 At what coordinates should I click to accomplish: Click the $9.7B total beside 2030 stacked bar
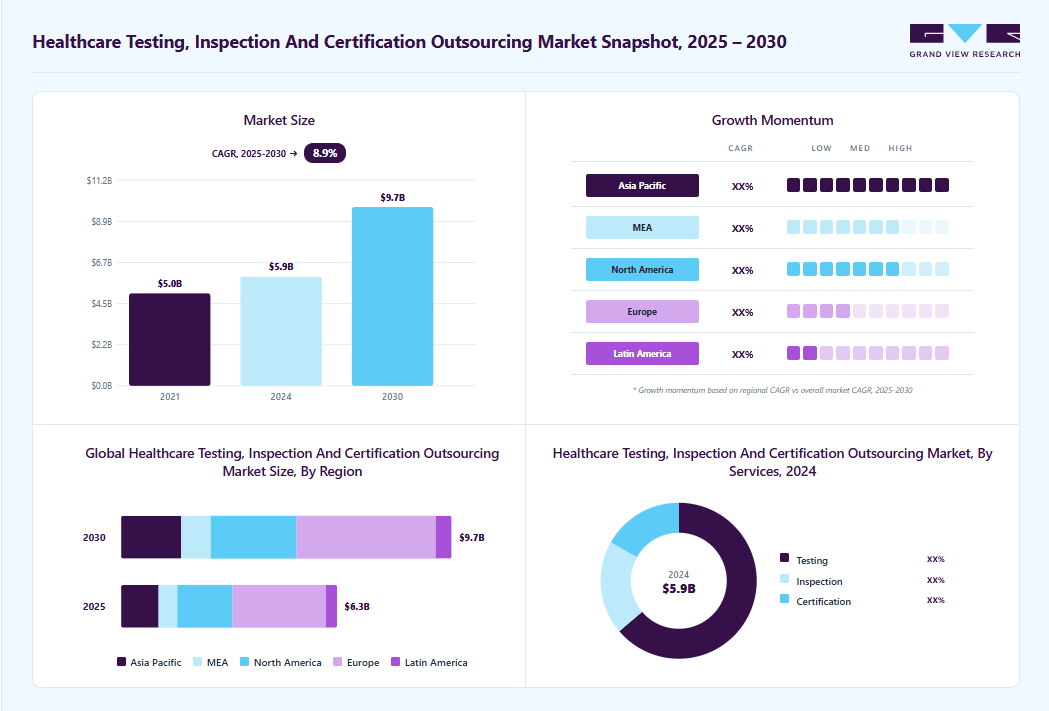click(472, 538)
